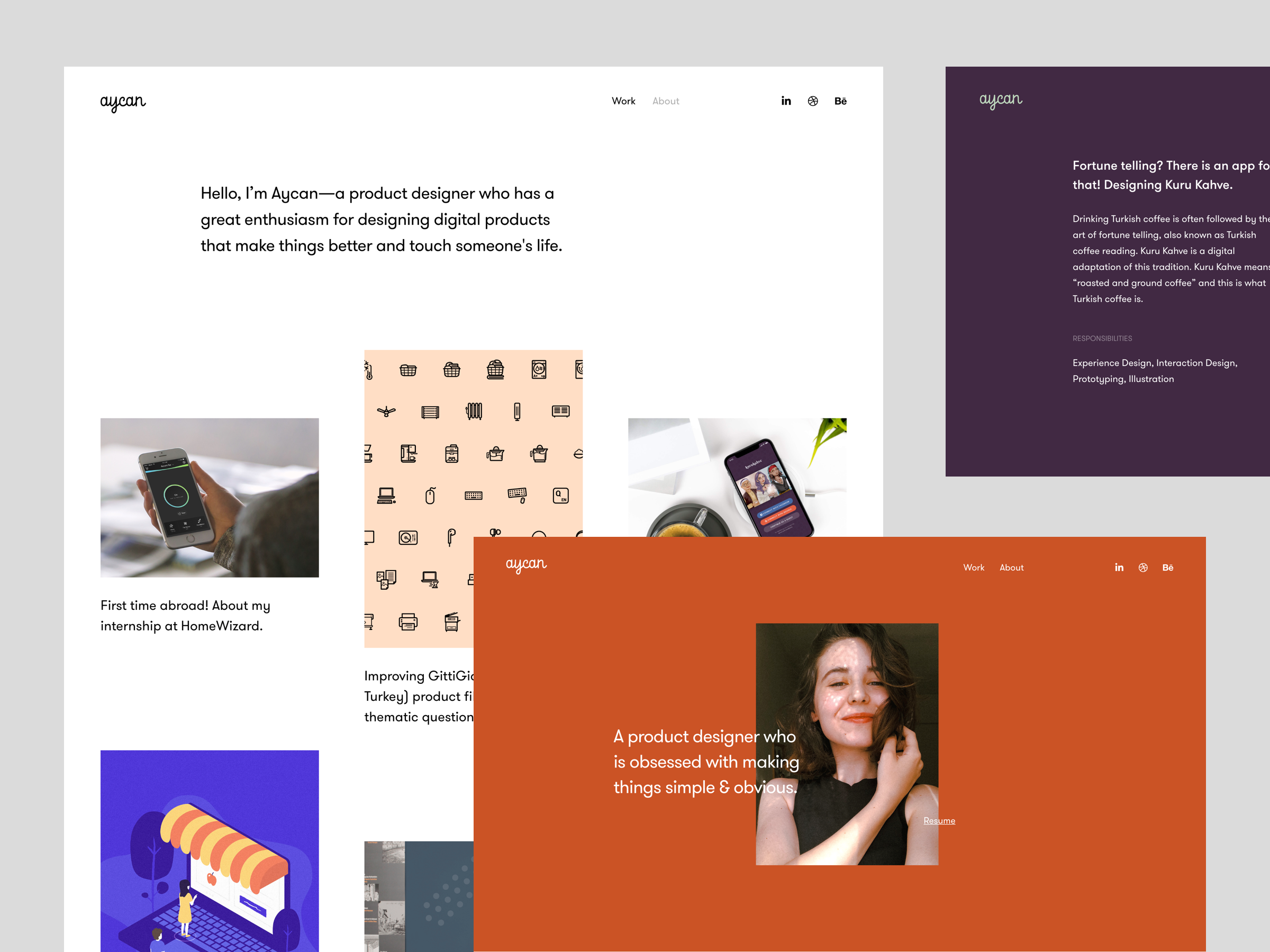The width and height of the screenshot is (1270, 952).
Task: Click HomeWizard internship blog post link
Action: (187, 614)
